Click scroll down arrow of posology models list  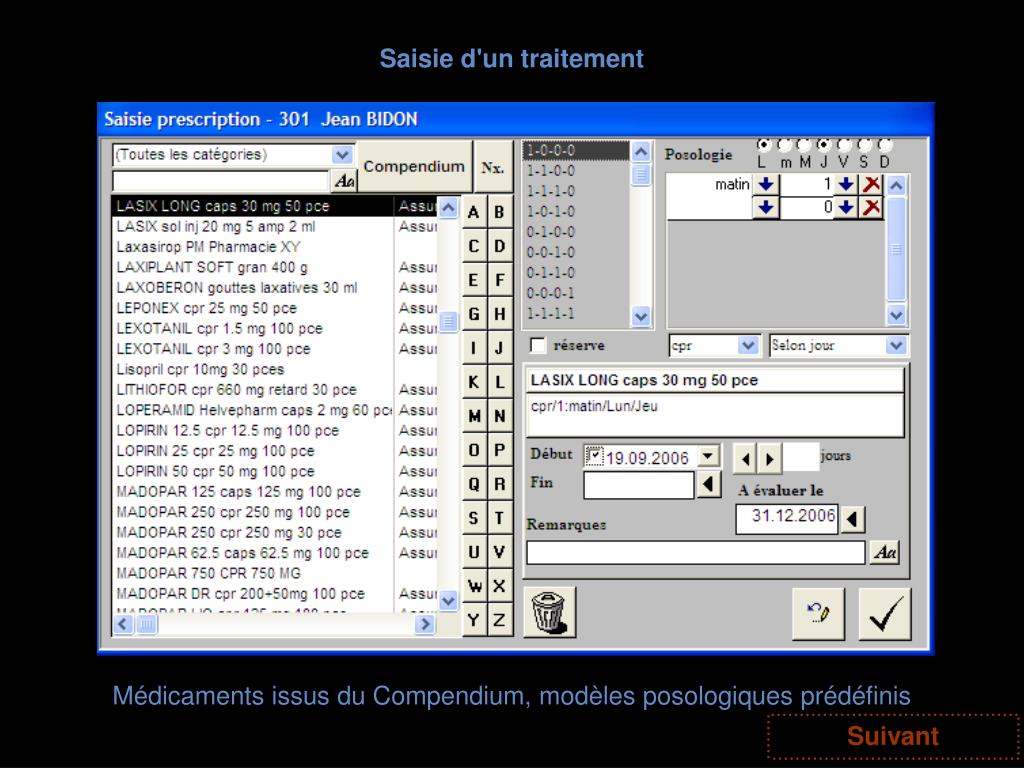pyautogui.click(x=641, y=317)
